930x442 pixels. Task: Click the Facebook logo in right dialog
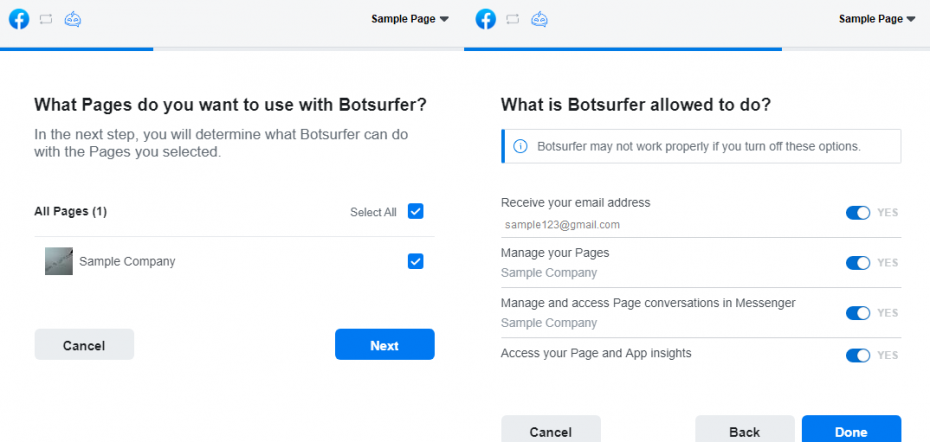486,19
